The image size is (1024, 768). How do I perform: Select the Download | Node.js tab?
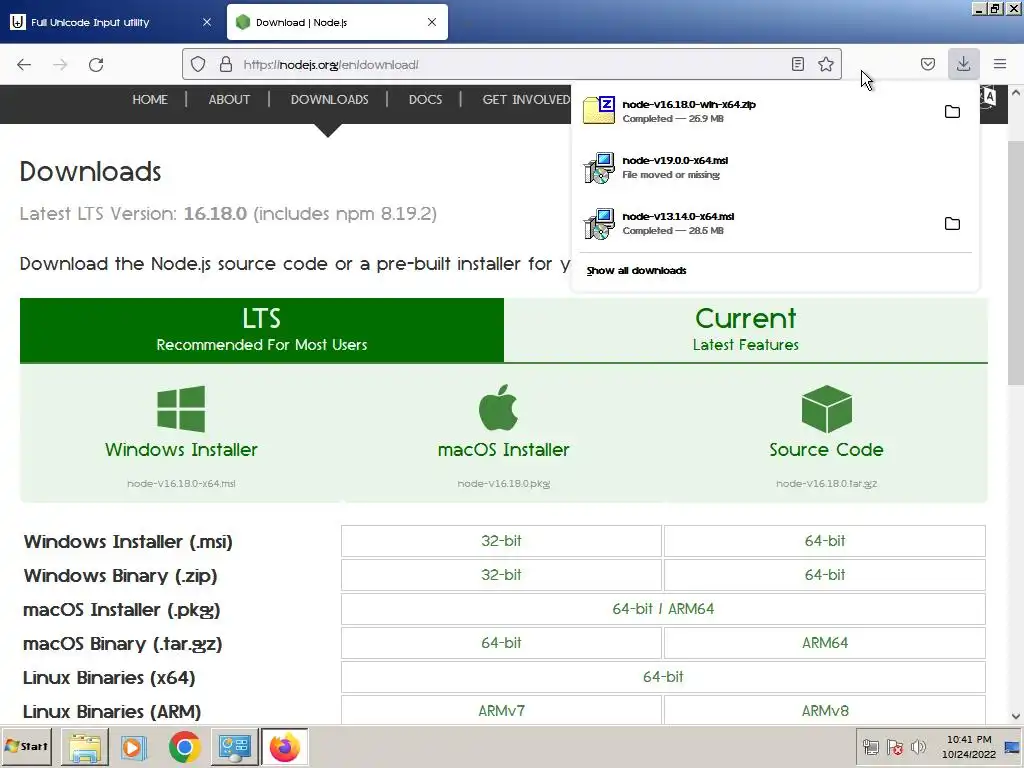337,22
